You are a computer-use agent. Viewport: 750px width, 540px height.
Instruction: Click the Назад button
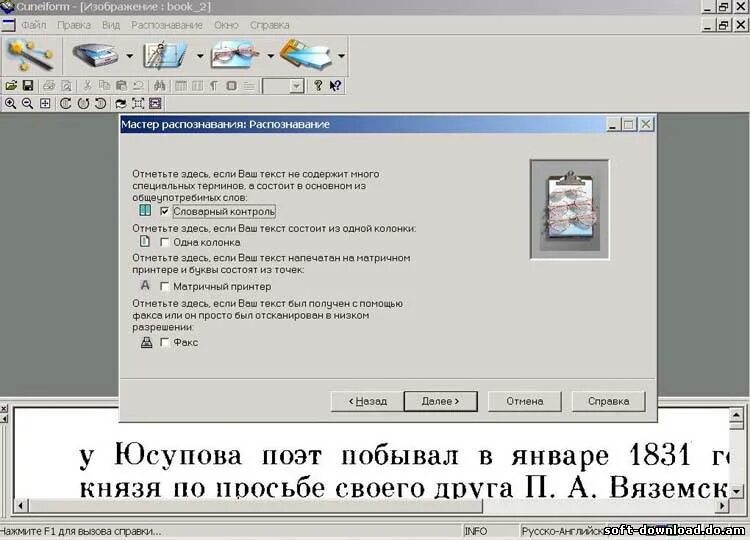coord(367,401)
